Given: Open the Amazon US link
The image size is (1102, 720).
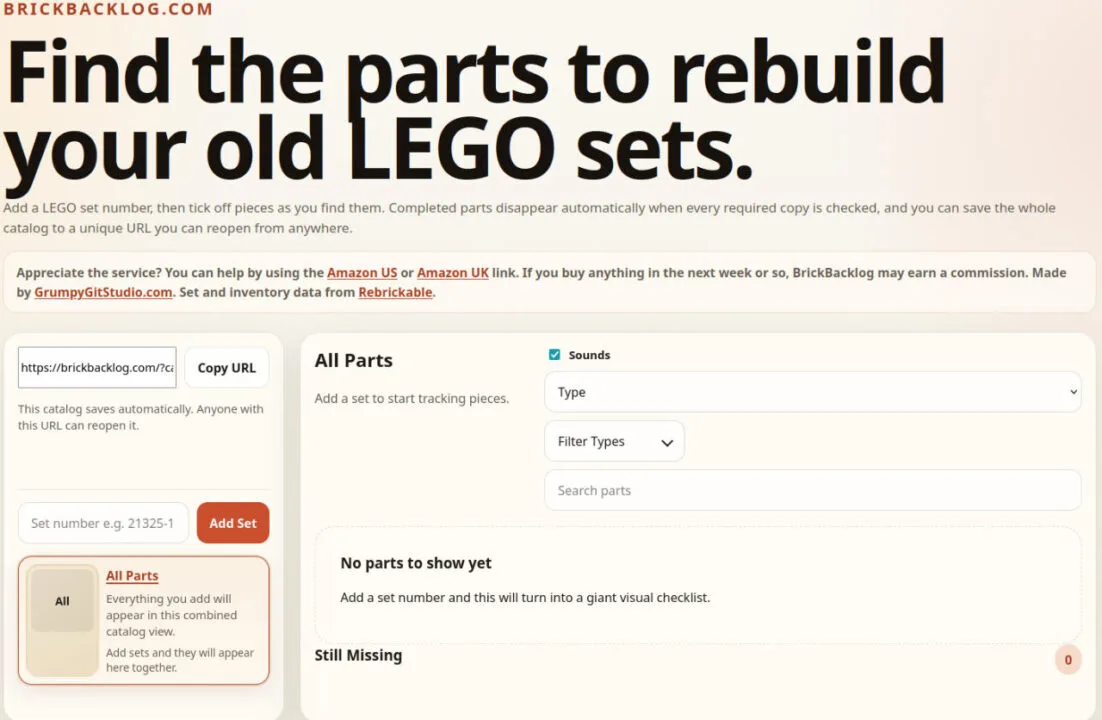Looking at the screenshot, I should (x=362, y=273).
